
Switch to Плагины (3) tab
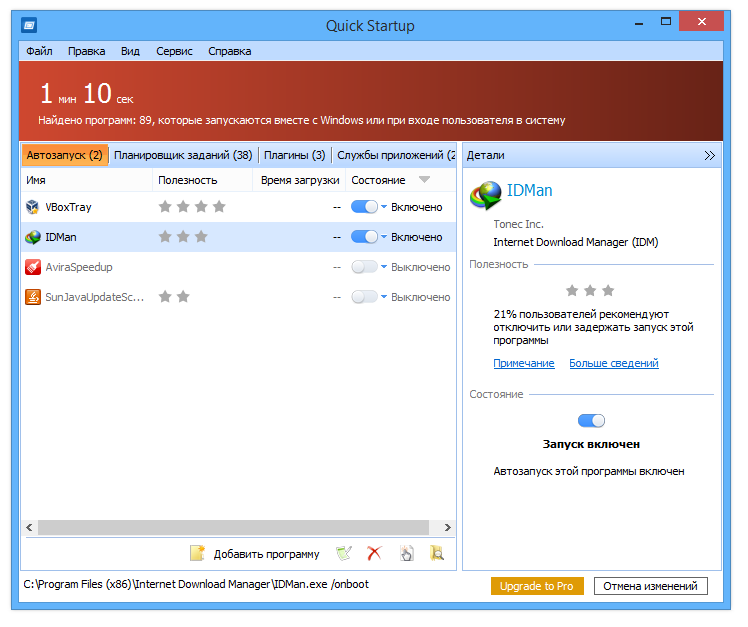click(294, 155)
